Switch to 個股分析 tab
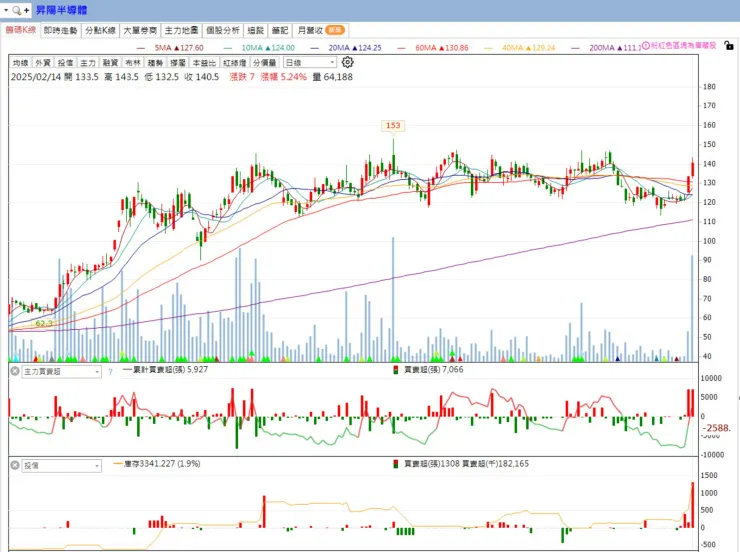 click(x=223, y=30)
